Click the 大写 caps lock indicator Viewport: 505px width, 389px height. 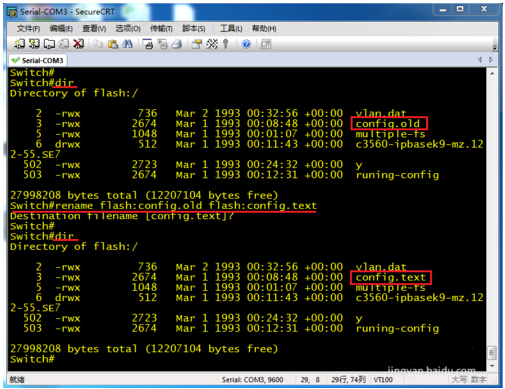click(x=459, y=380)
